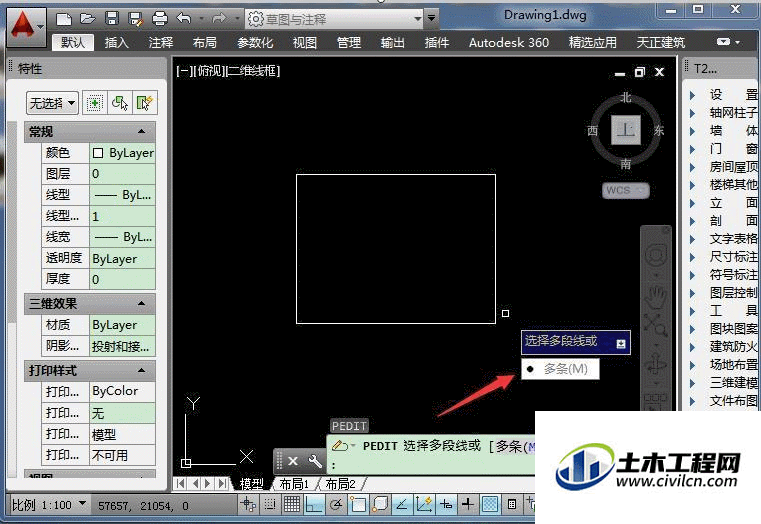Create a new drawing with the New icon
The width and height of the screenshot is (761, 524).
[64, 19]
